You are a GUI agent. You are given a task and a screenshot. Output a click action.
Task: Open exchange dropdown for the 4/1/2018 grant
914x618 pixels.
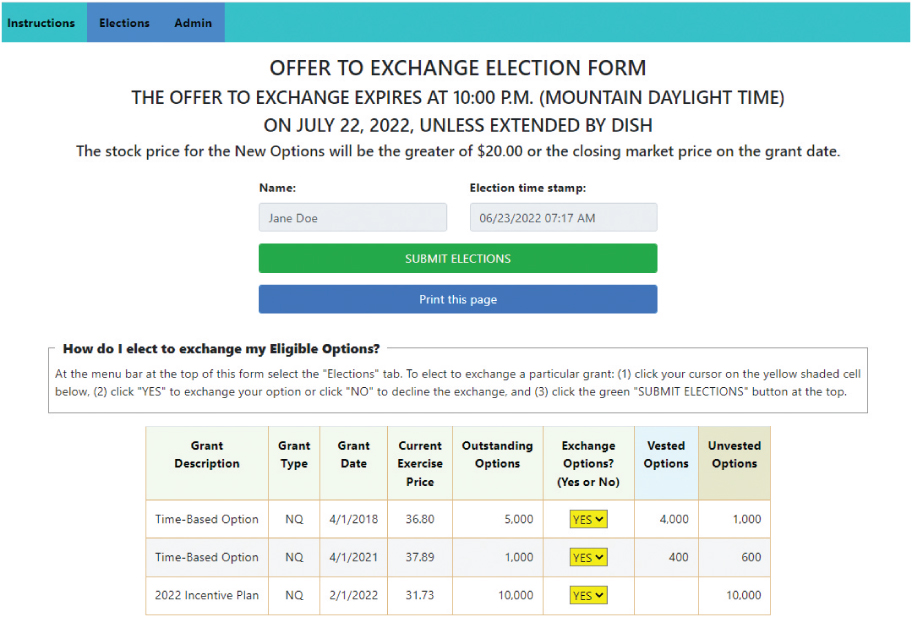click(x=589, y=519)
